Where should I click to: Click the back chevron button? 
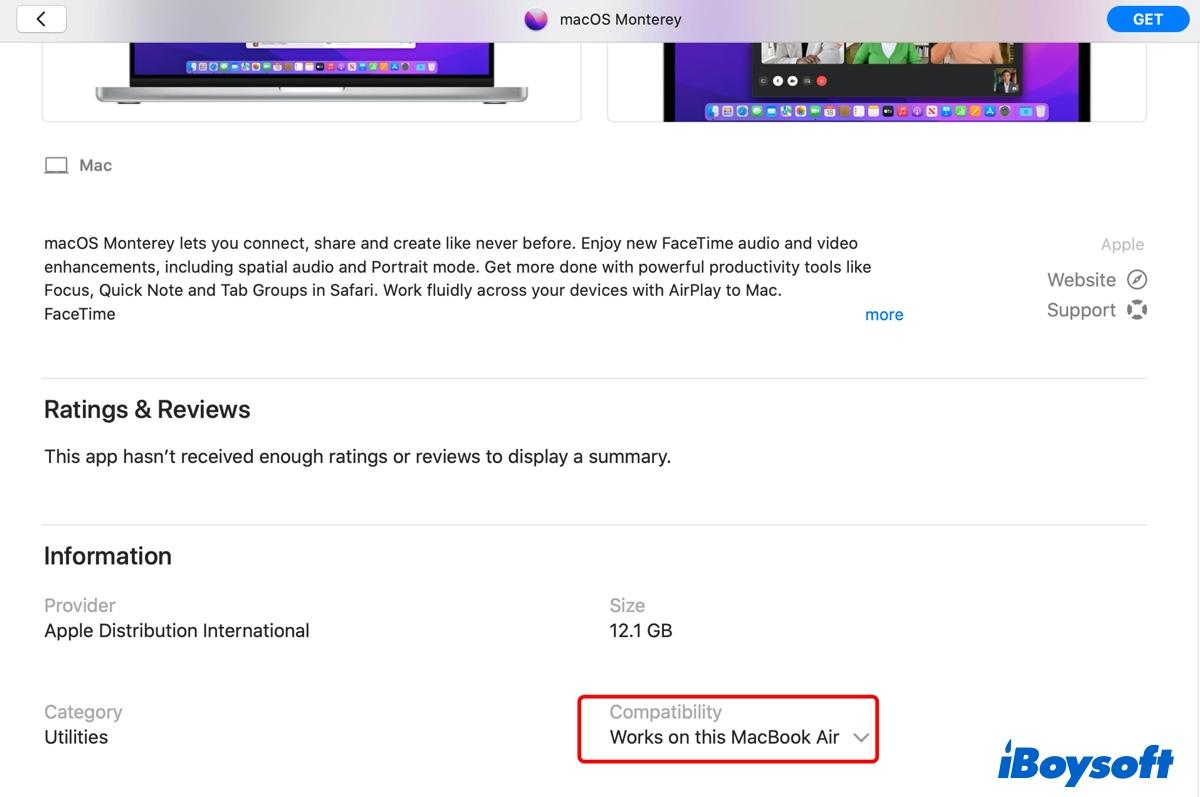41,19
